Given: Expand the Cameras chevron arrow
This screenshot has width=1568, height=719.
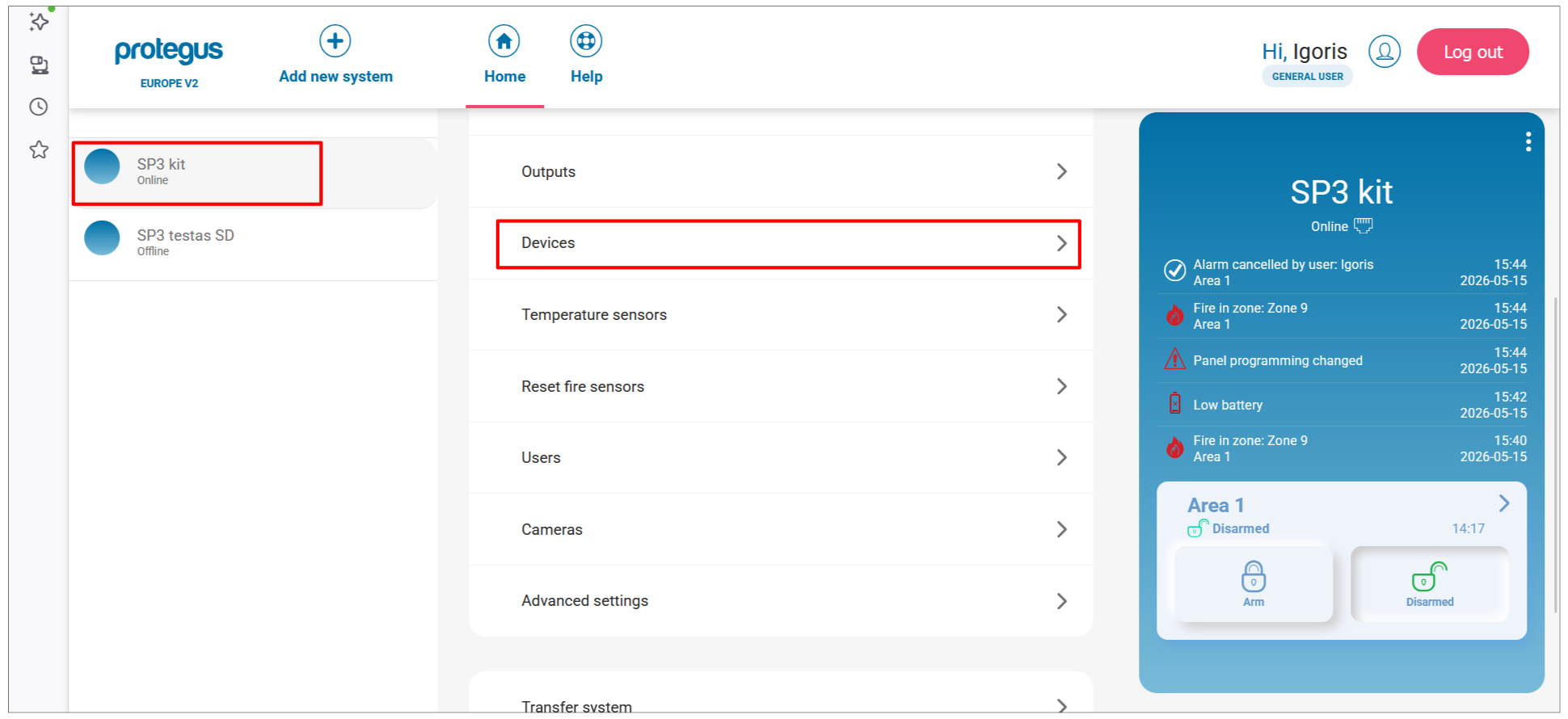Looking at the screenshot, I should click(x=1062, y=529).
